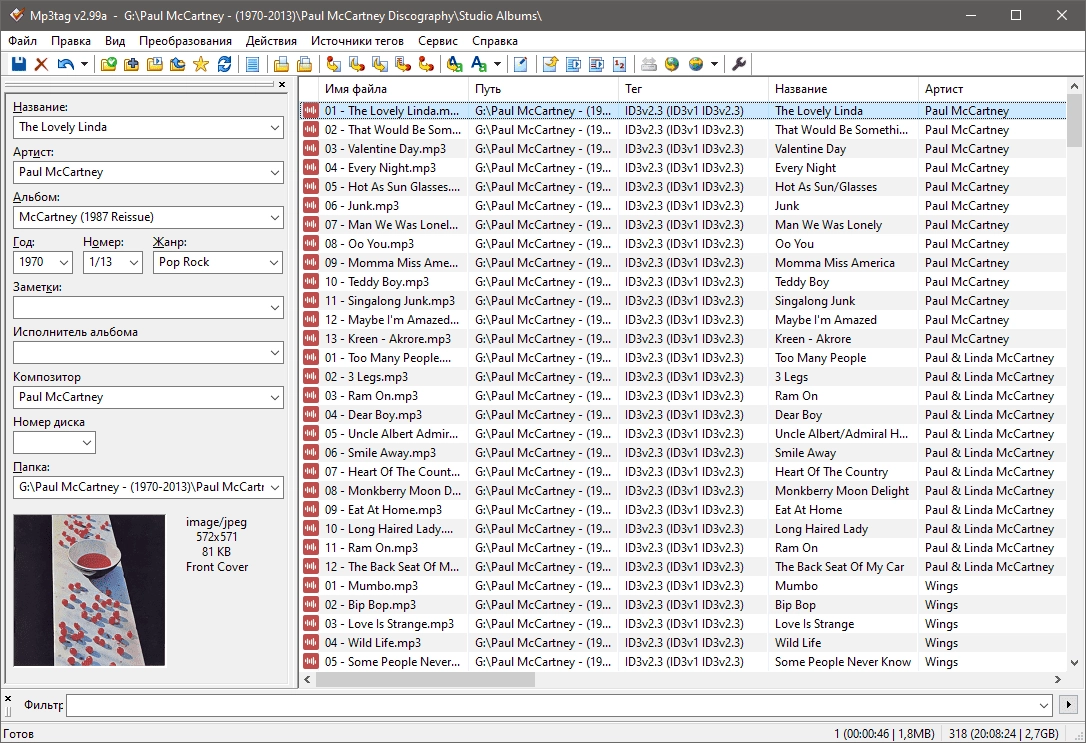
Task: Close the tag panel with small x
Action: click(x=282, y=84)
